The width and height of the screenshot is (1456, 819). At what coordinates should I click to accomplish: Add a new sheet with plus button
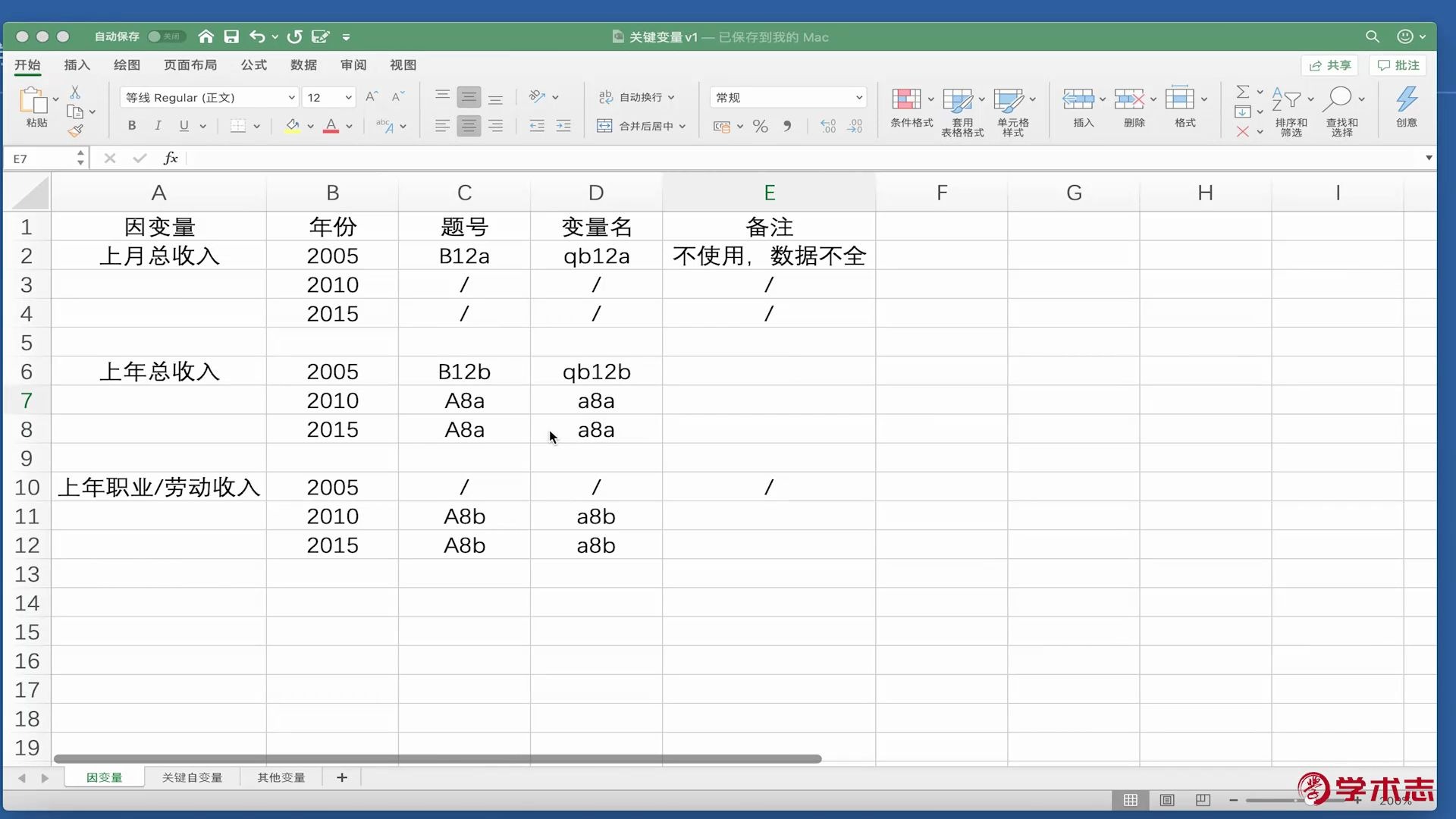click(342, 777)
